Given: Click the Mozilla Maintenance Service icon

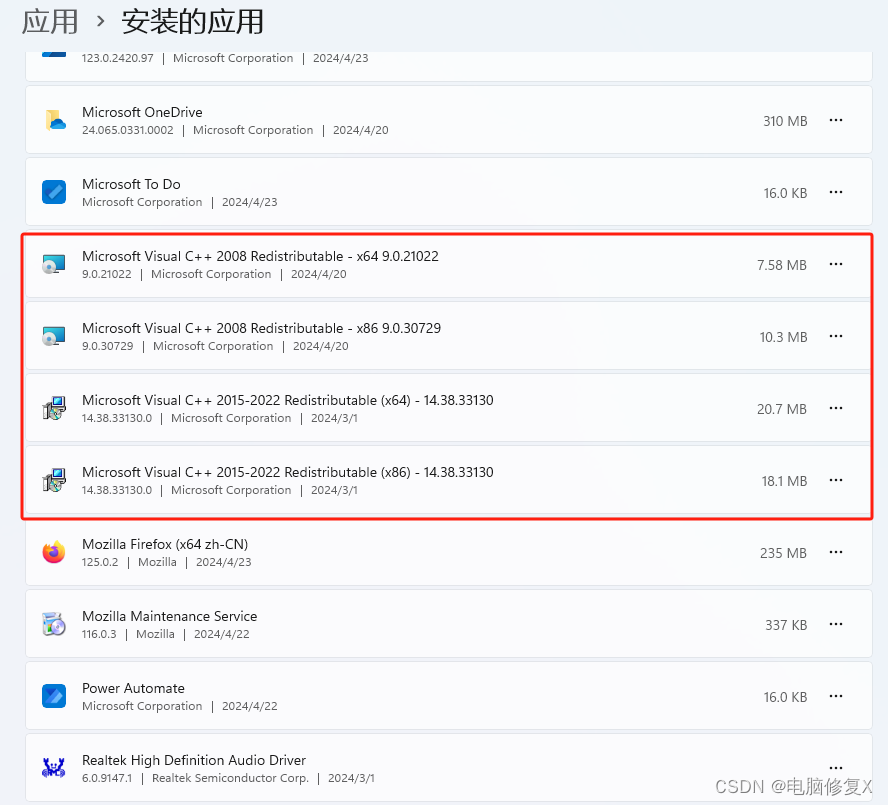Looking at the screenshot, I should tap(54, 624).
